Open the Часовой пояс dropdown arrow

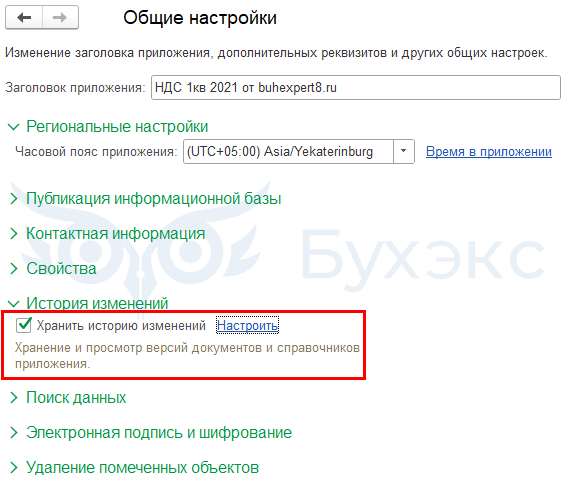coord(404,151)
